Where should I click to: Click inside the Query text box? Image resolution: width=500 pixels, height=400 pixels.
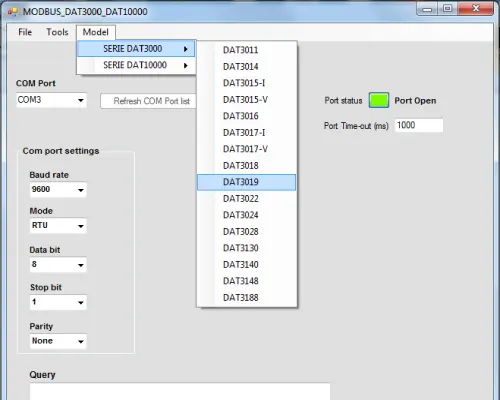pos(180,391)
